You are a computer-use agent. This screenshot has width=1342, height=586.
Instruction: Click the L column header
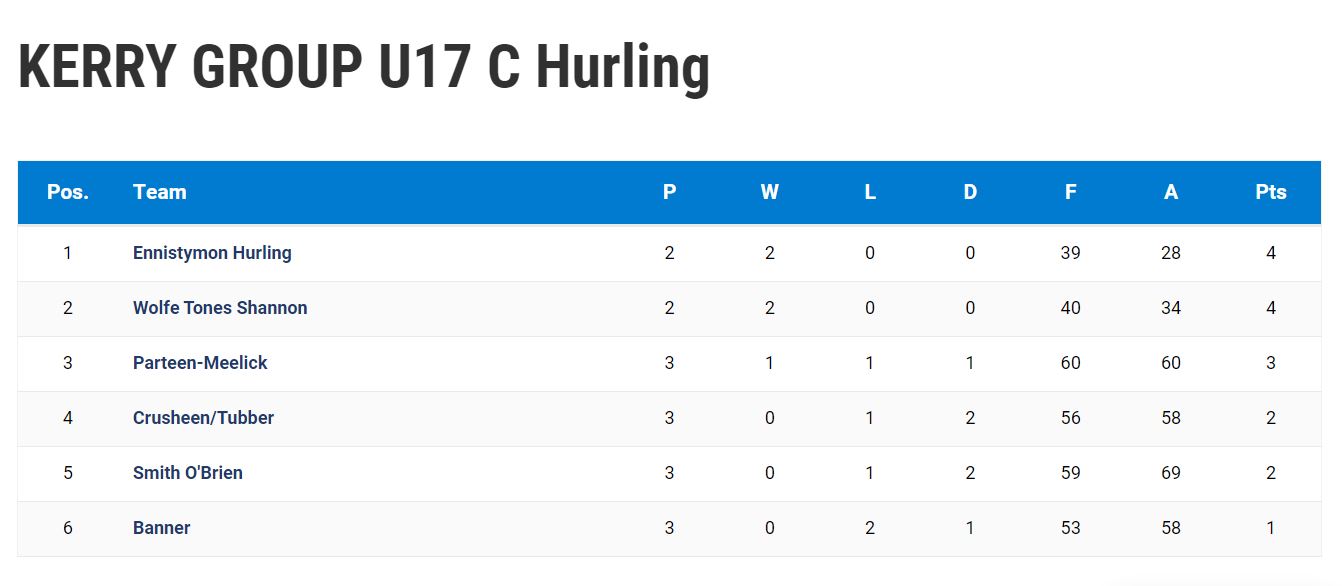point(870,192)
